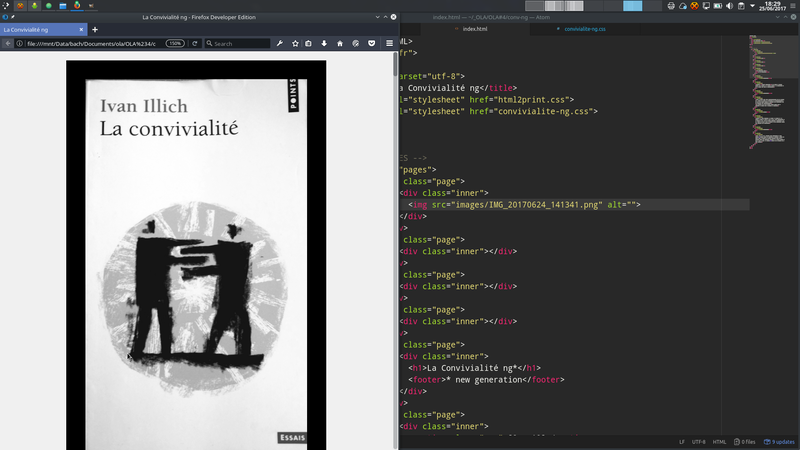Switch to Firefox from the taskbar icon

coord(77,6)
